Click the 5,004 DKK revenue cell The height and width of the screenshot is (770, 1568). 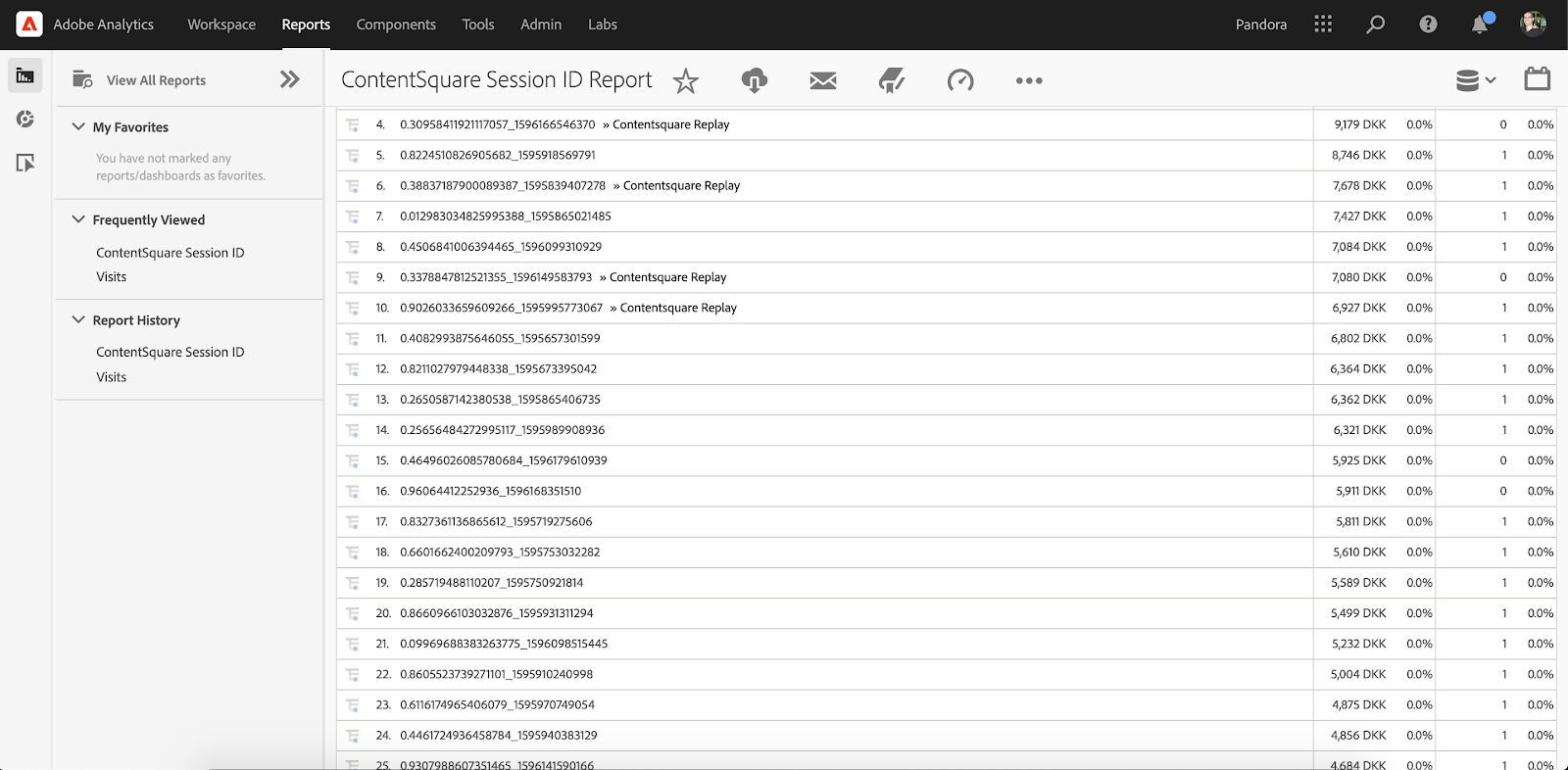pos(1358,674)
